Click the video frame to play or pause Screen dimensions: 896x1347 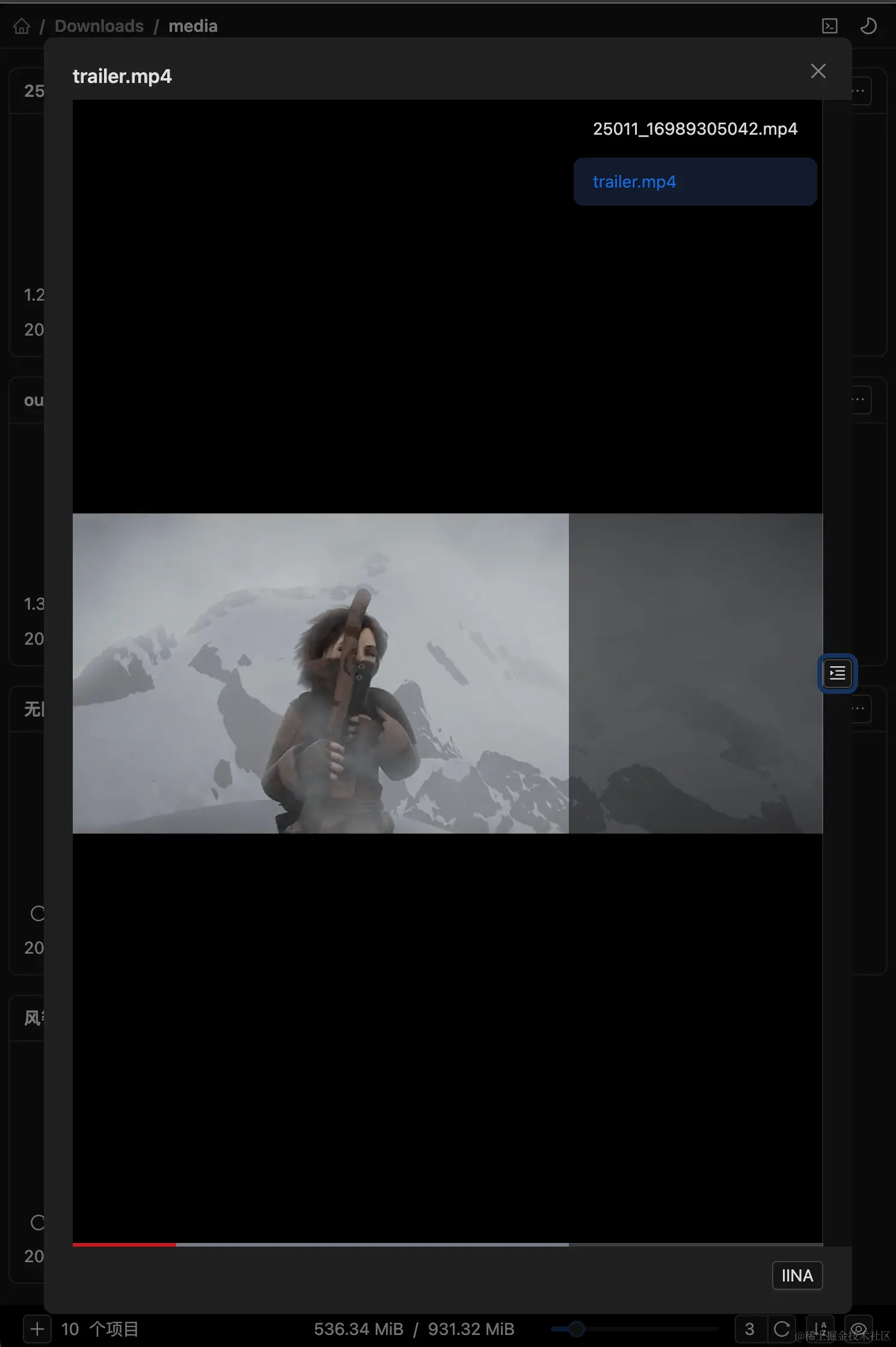coord(447,673)
